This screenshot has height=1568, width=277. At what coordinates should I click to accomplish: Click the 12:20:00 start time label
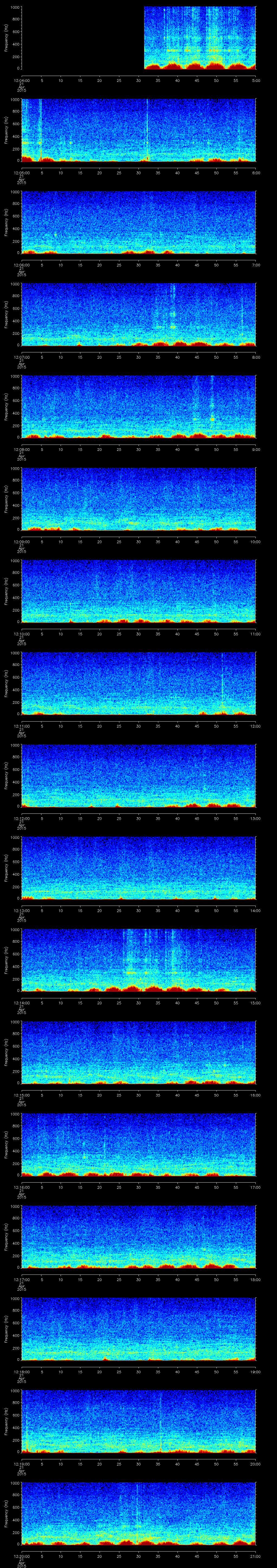21,1556
